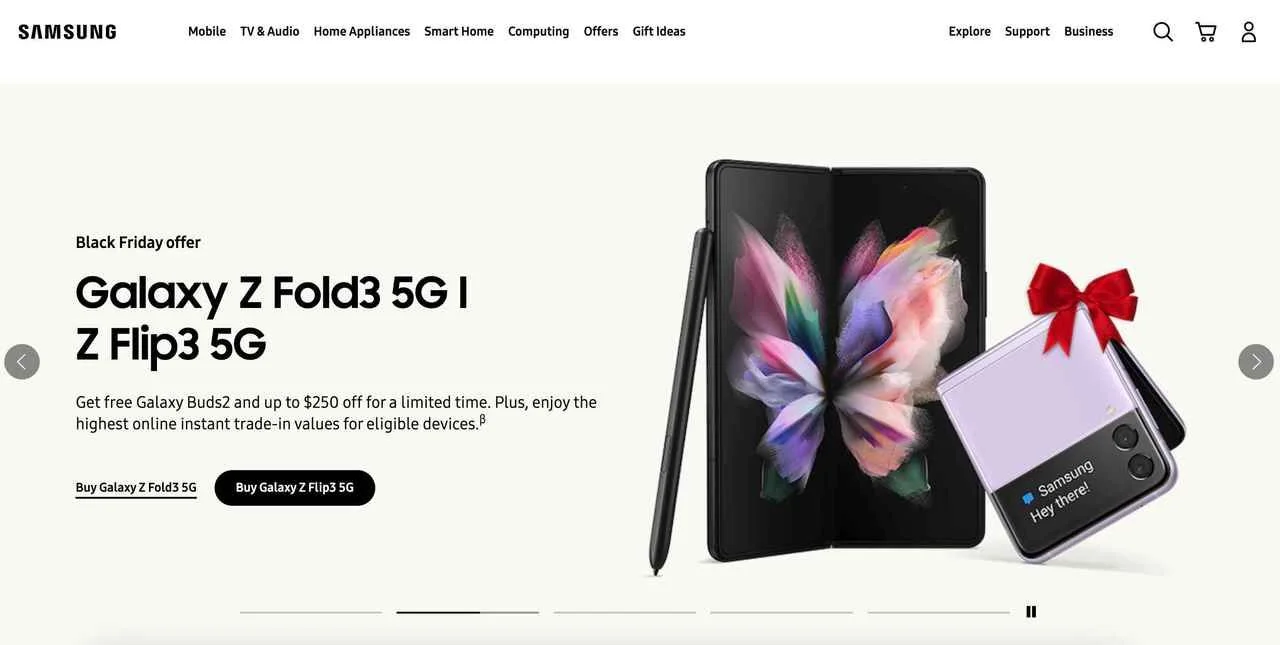The width and height of the screenshot is (1280, 645).
Task: Select the first carousel slide indicator
Action: tap(311, 612)
